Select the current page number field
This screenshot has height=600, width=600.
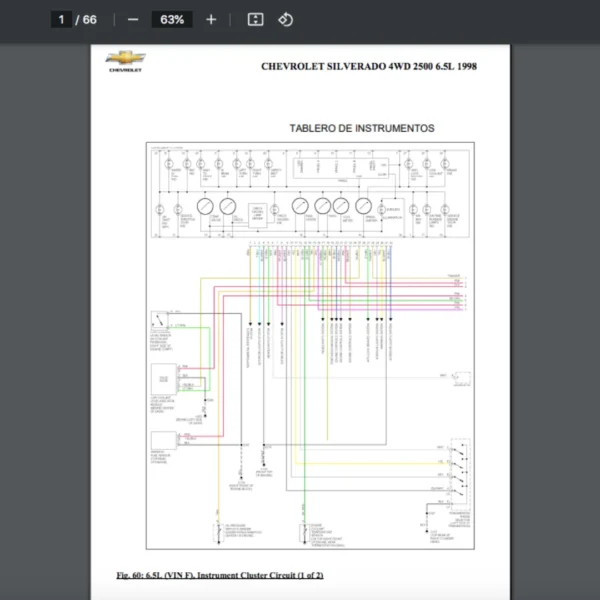point(61,19)
